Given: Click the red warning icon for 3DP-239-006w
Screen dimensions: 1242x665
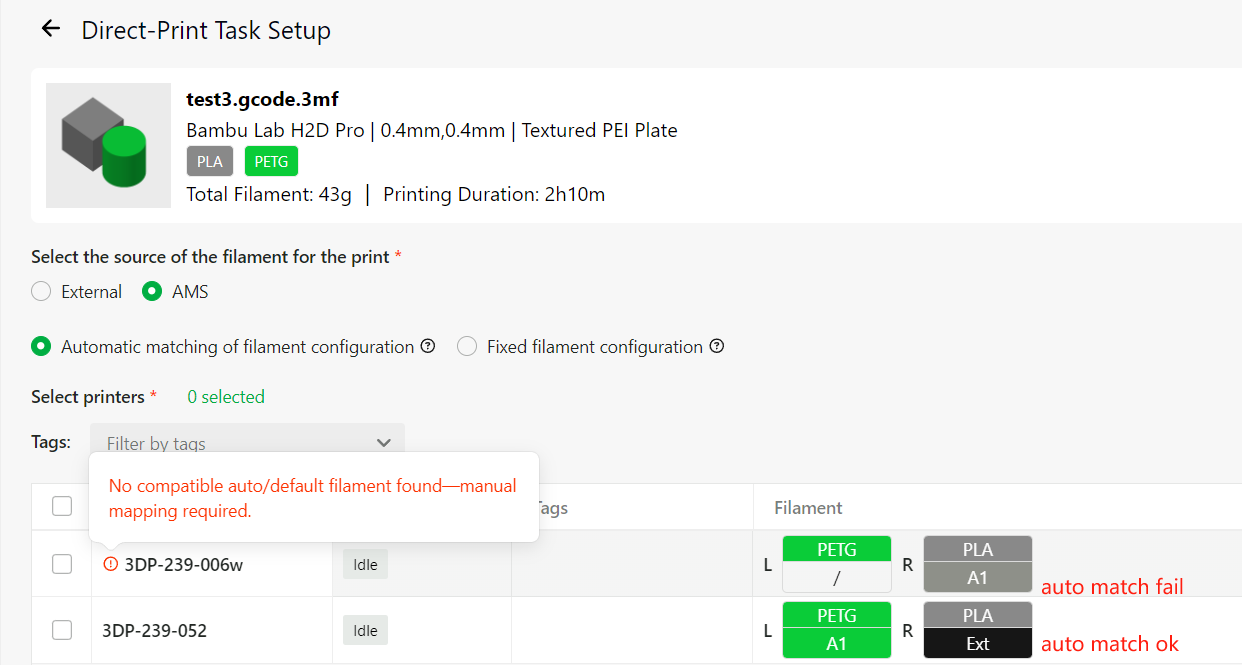Looking at the screenshot, I should [x=111, y=564].
